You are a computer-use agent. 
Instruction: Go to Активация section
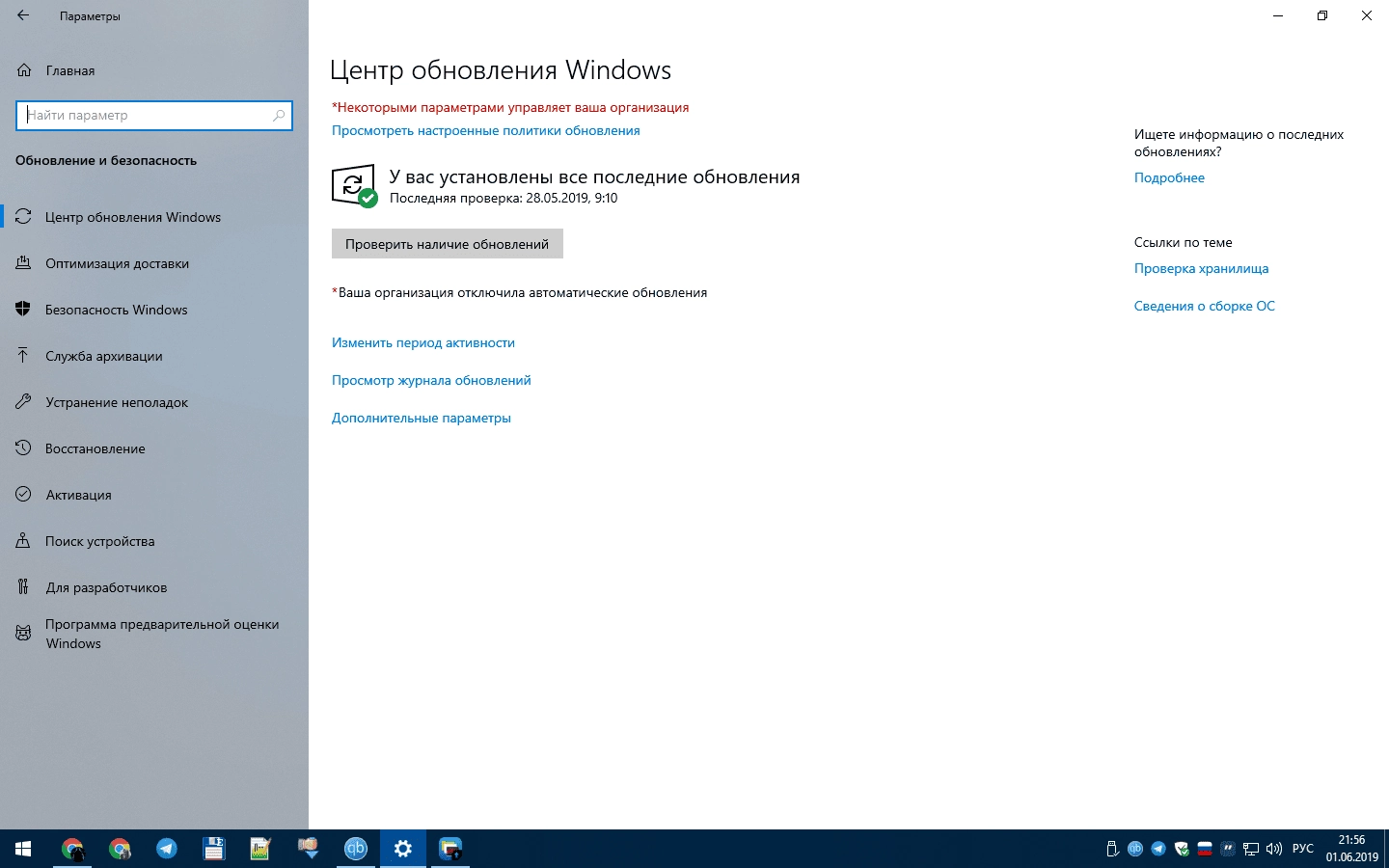point(154,495)
